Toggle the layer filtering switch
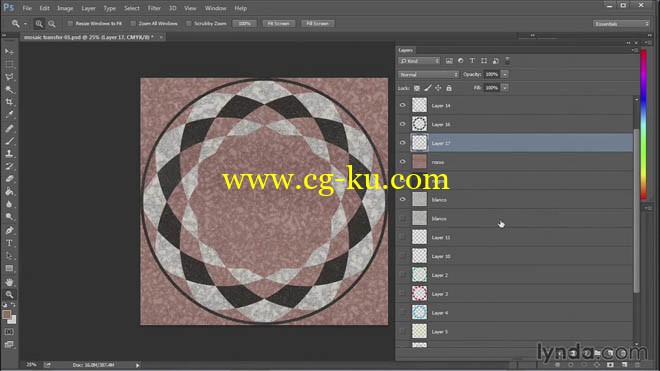Viewport: 660px width, 371px height. click(507, 61)
